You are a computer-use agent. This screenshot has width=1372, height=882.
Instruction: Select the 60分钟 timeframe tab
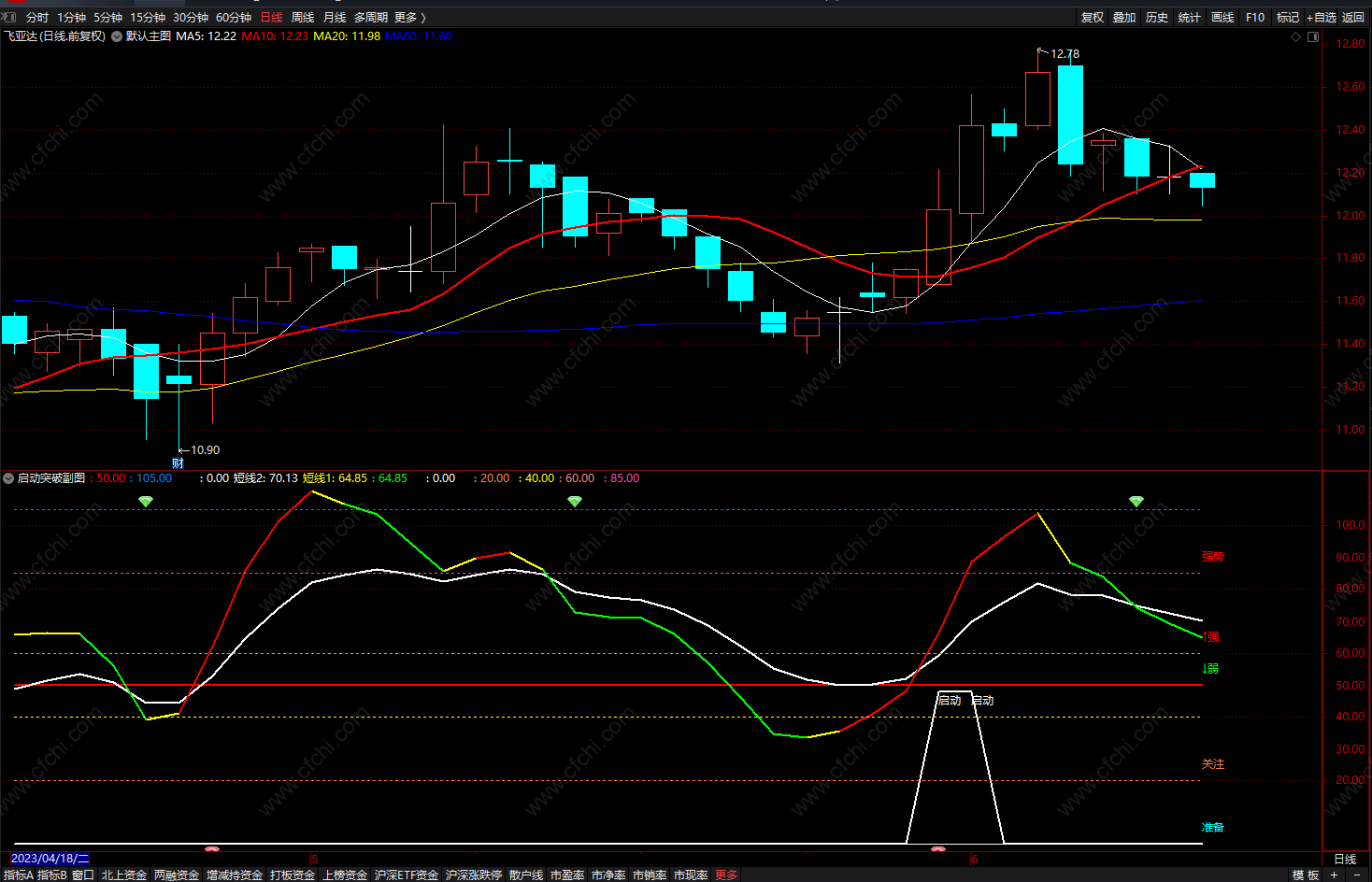(234, 17)
